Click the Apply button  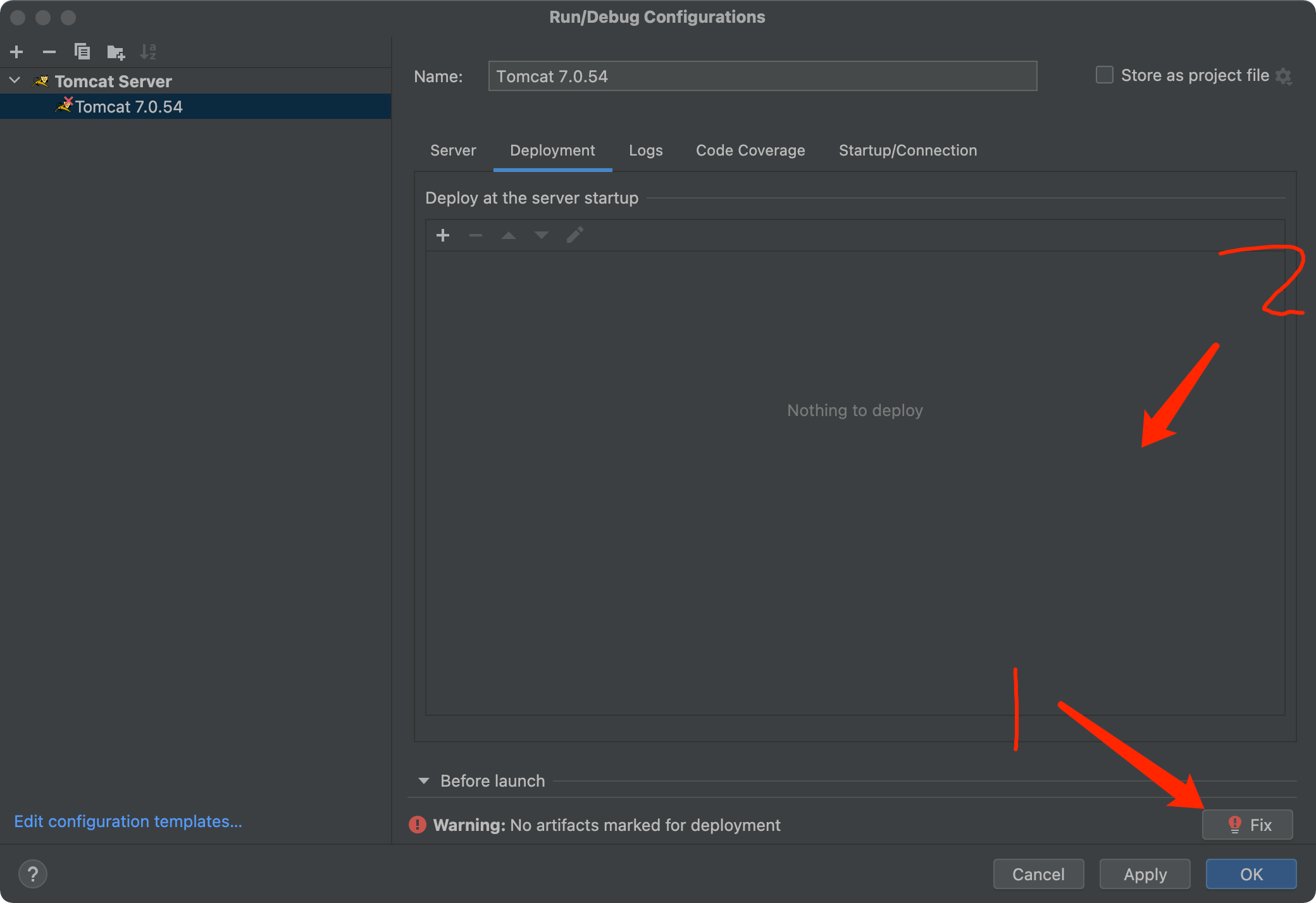(x=1145, y=874)
